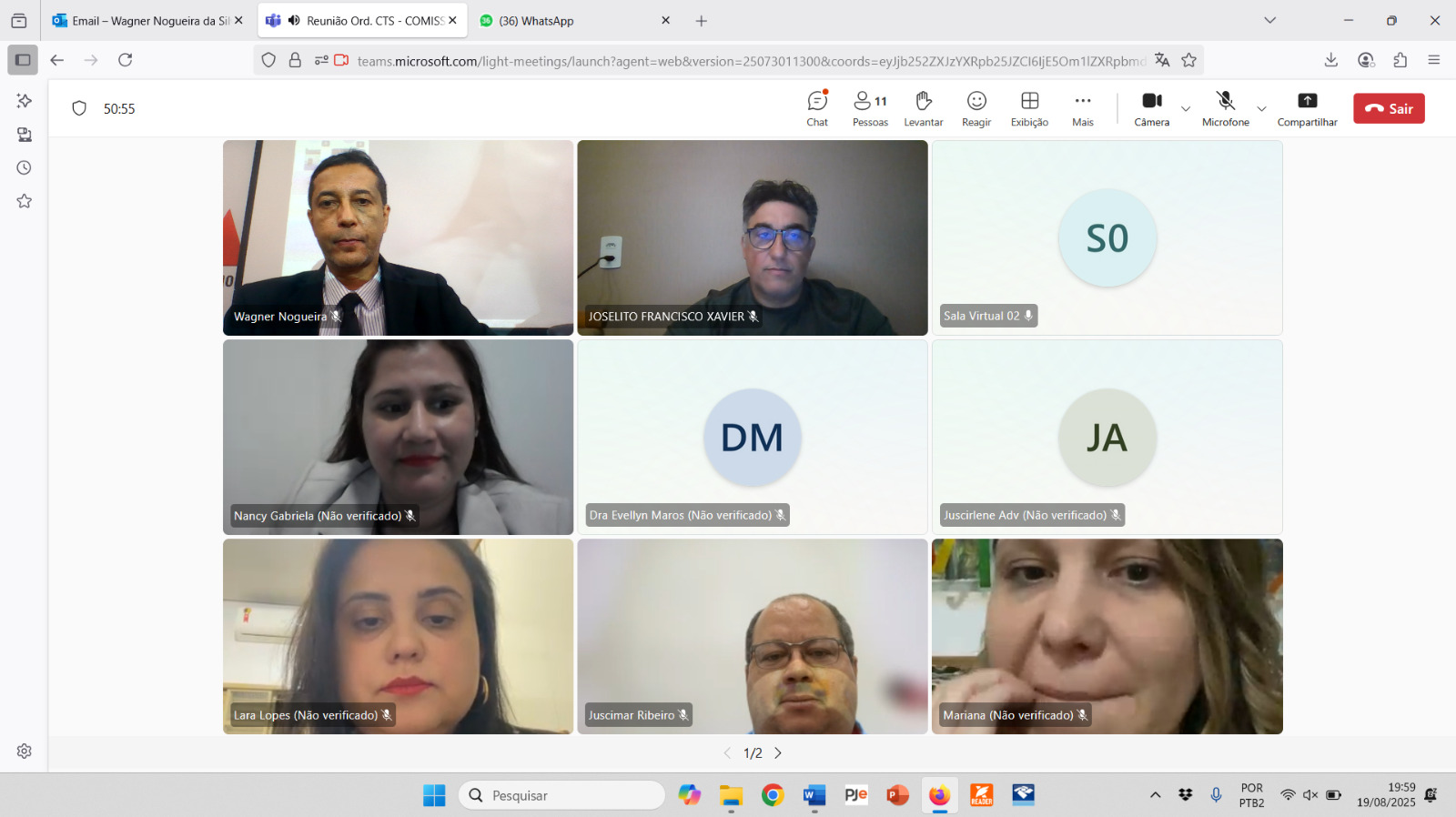This screenshot has width=1456, height=817.
Task: Show hidden system tray icons
Action: (1155, 795)
